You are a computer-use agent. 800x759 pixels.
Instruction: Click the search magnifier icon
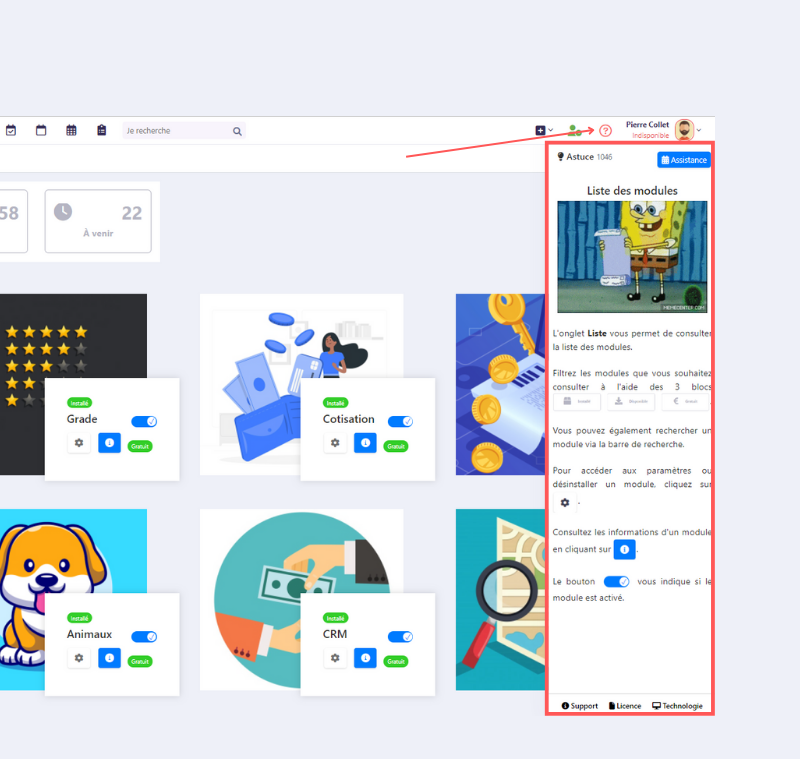(237, 131)
